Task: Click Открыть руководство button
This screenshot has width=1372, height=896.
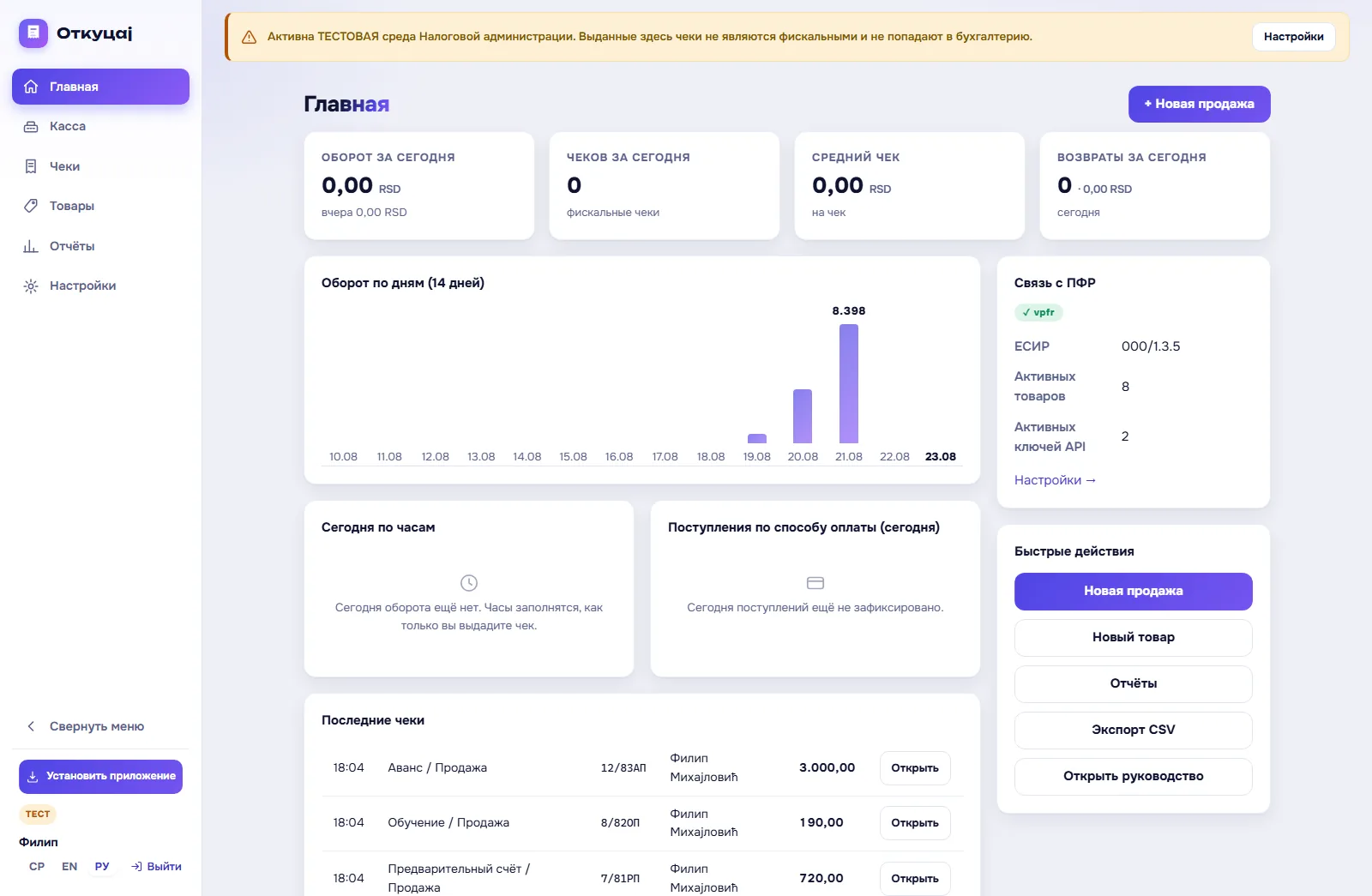Action: pyautogui.click(x=1133, y=777)
